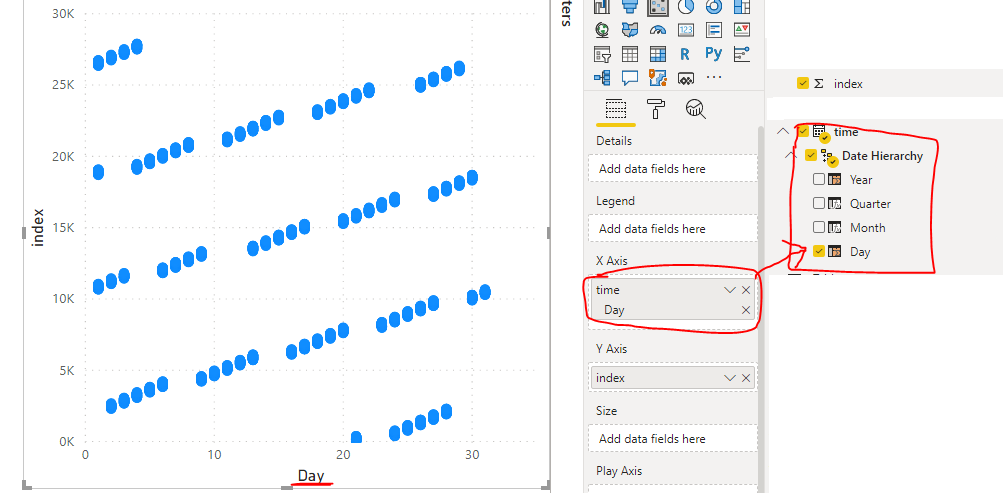
Task: Select the matrix visual
Action: (x=658, y=54)
